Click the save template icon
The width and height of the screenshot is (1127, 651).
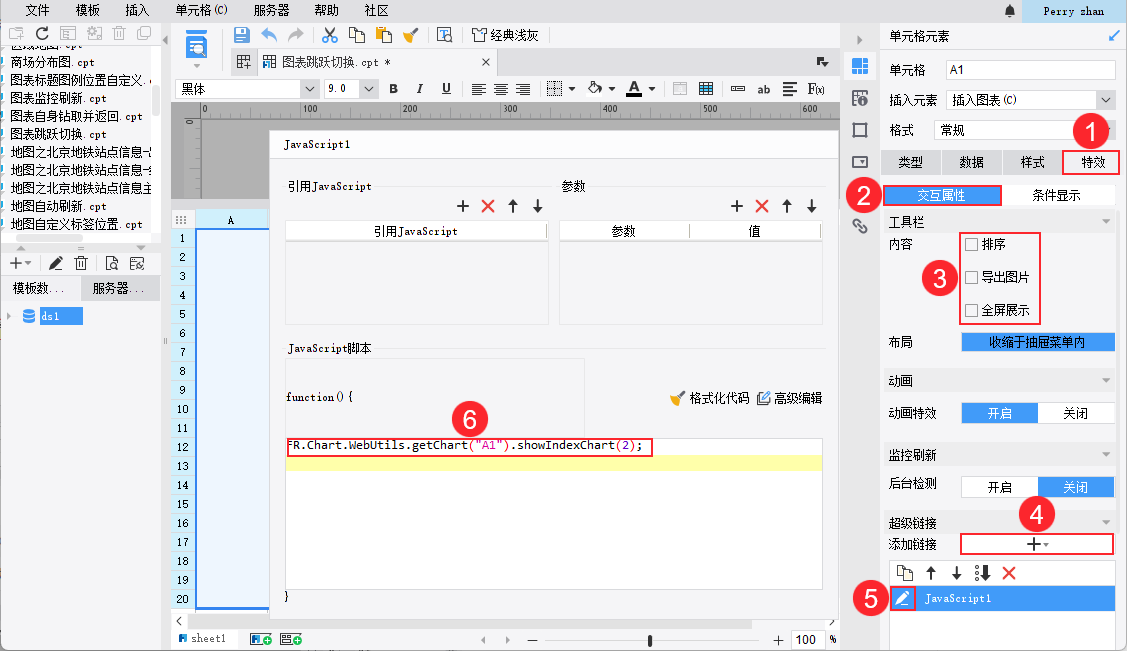242,35
